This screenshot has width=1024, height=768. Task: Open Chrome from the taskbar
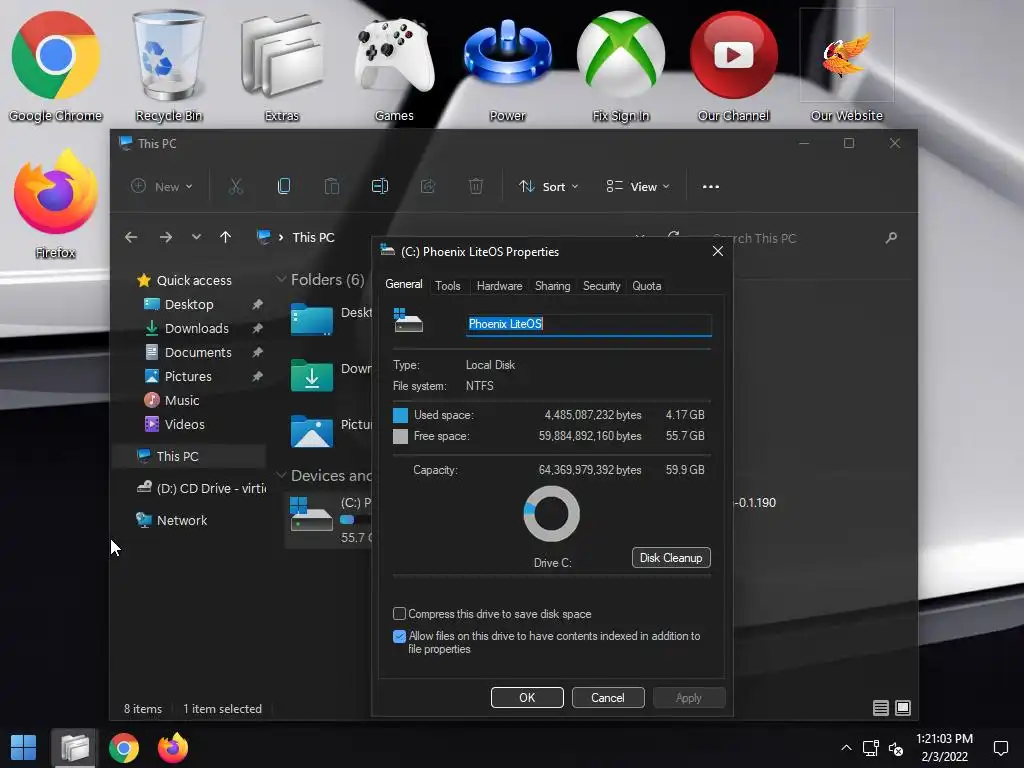click(123, 748)
